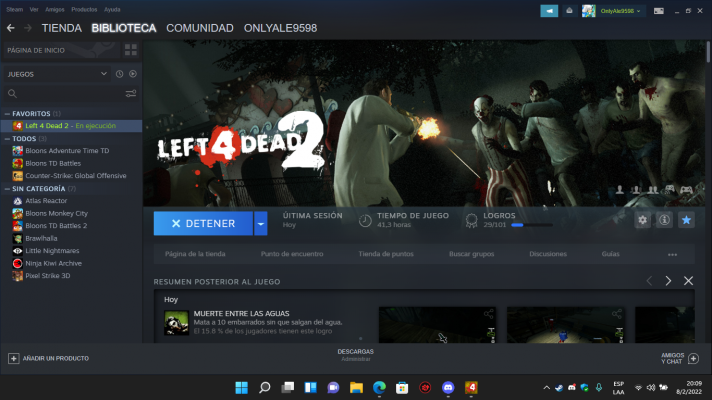Open advanced filter options beside search
The image size is (712, 400).
point(131,94)
